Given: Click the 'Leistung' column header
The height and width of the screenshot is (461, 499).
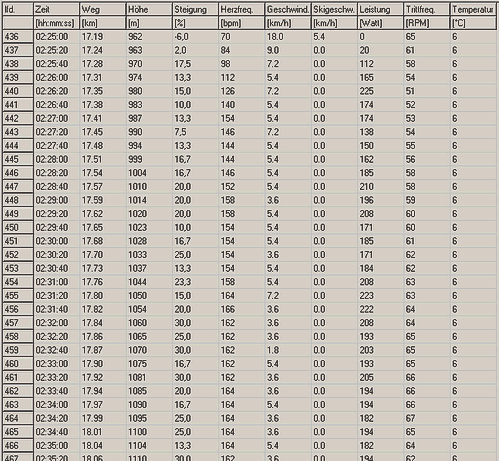Looking at the screenshot, I should [x=381, y=9].
